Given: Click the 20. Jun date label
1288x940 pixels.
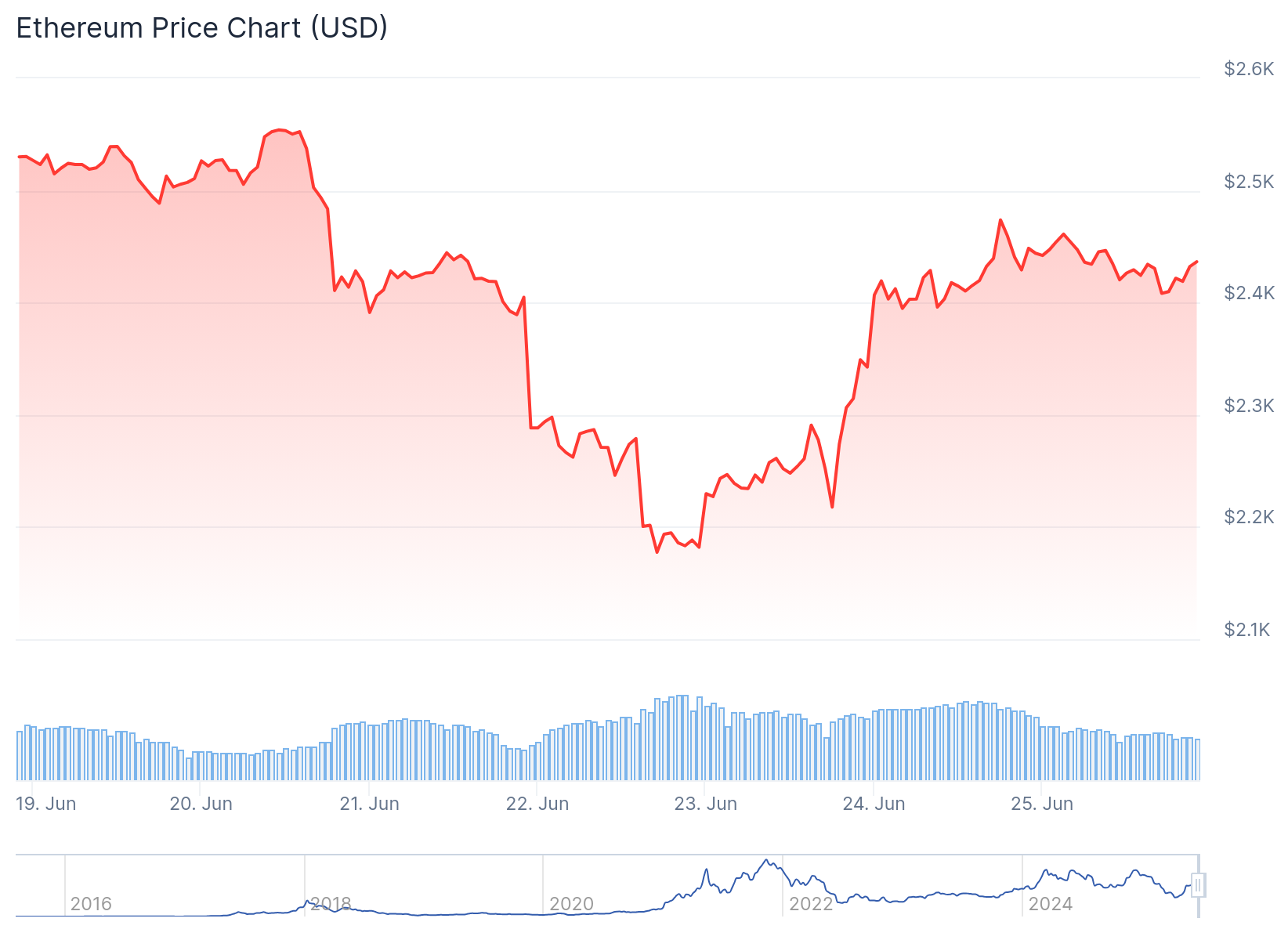Looking at the screenshot, I should click(x=201, y=804).
